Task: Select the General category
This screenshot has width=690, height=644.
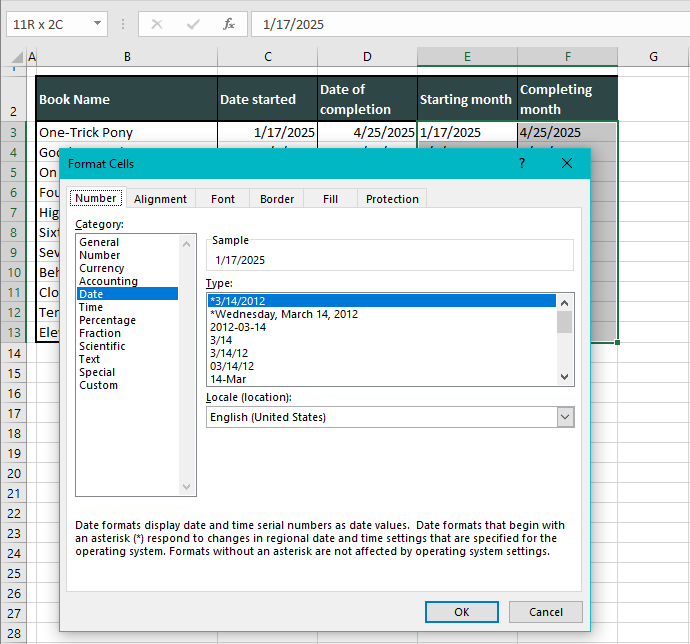Action: [128, 242]
